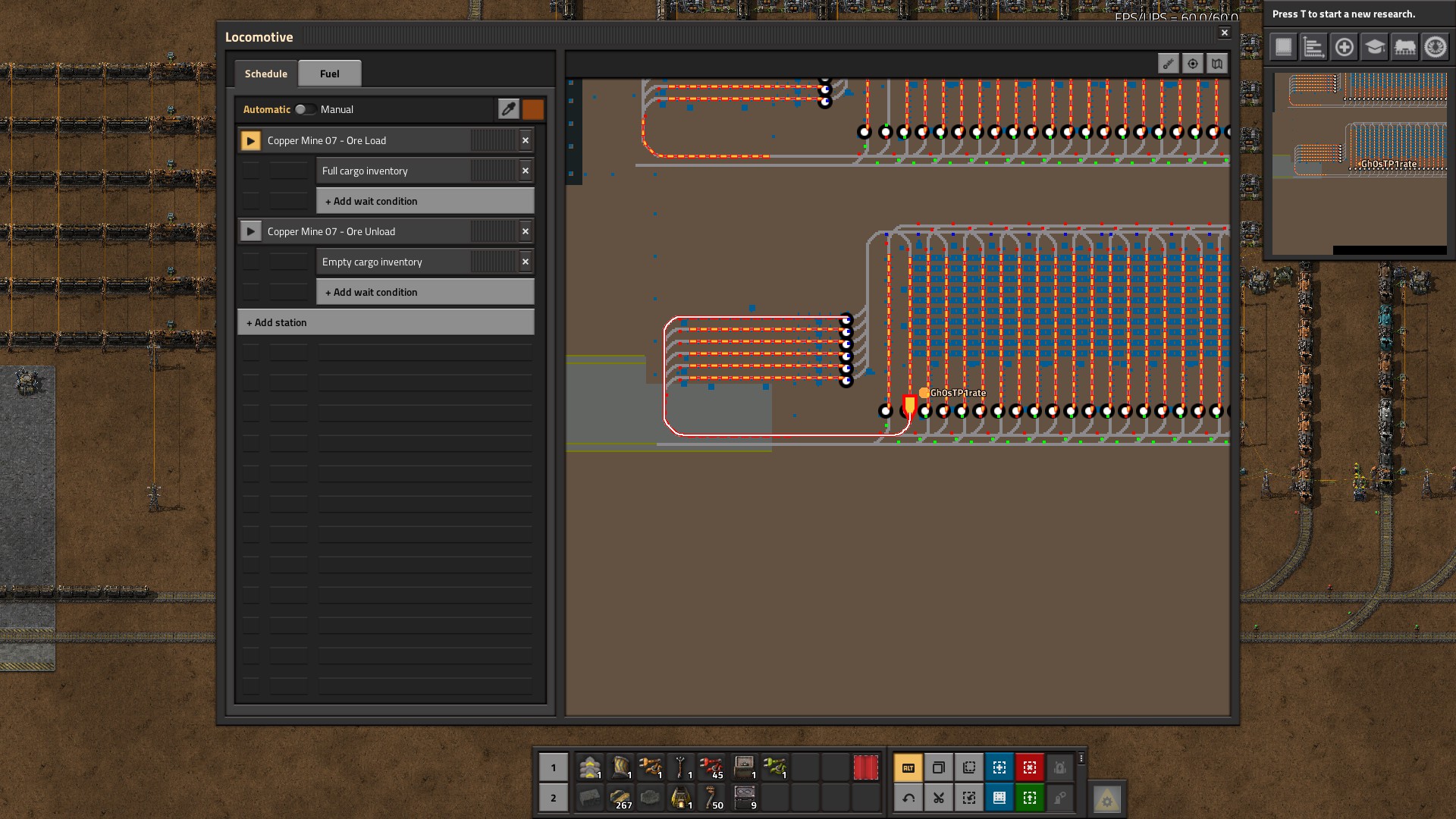The image size is (1456, 819).
Task: Toggle the exoskeleton shortcut
Action: [1060, 798]
